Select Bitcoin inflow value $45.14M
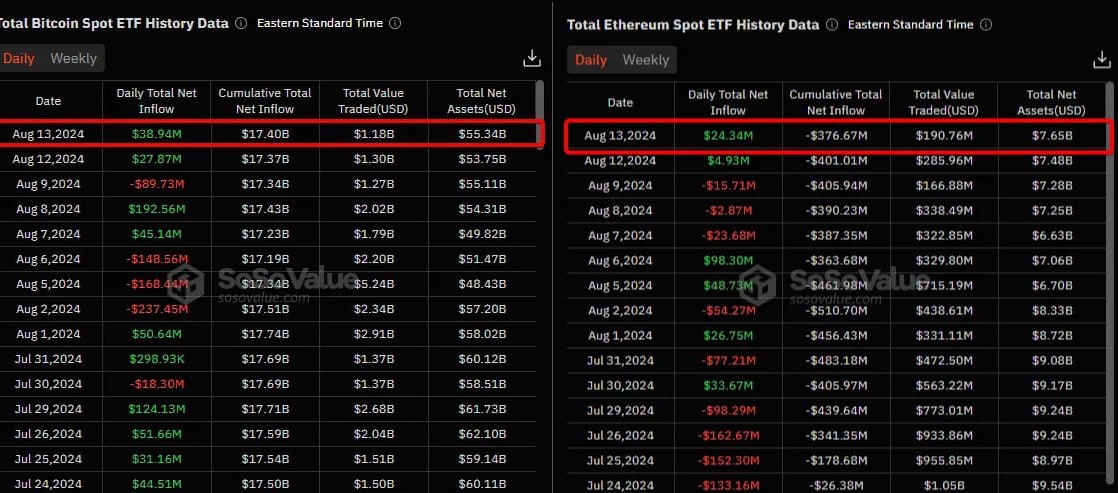This screenshot has width=1118, height=493. 156,234
